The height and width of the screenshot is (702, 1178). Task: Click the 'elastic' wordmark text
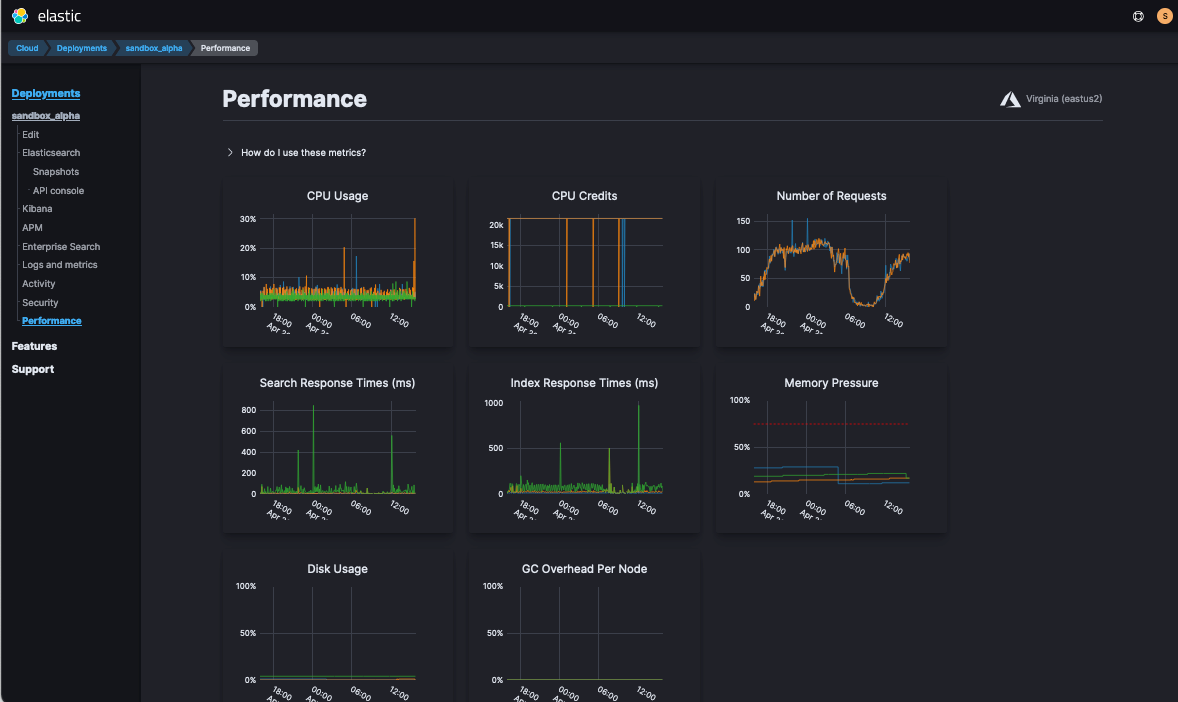(59, 16)
